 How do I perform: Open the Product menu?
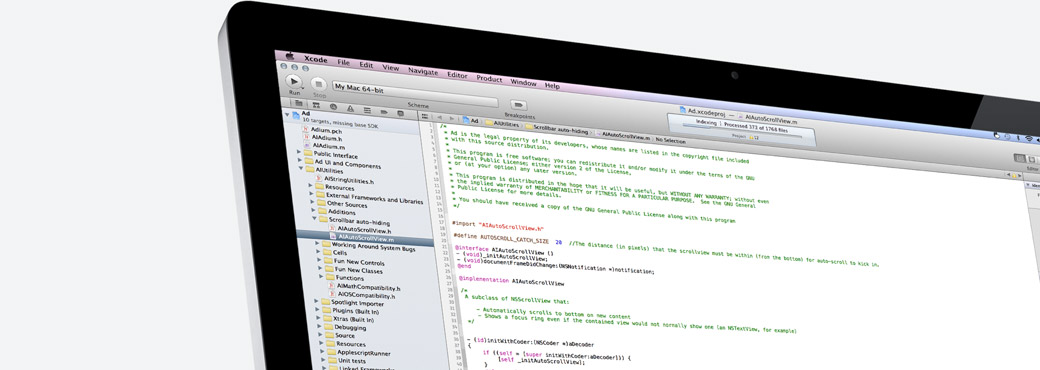[x=489, y=78]
